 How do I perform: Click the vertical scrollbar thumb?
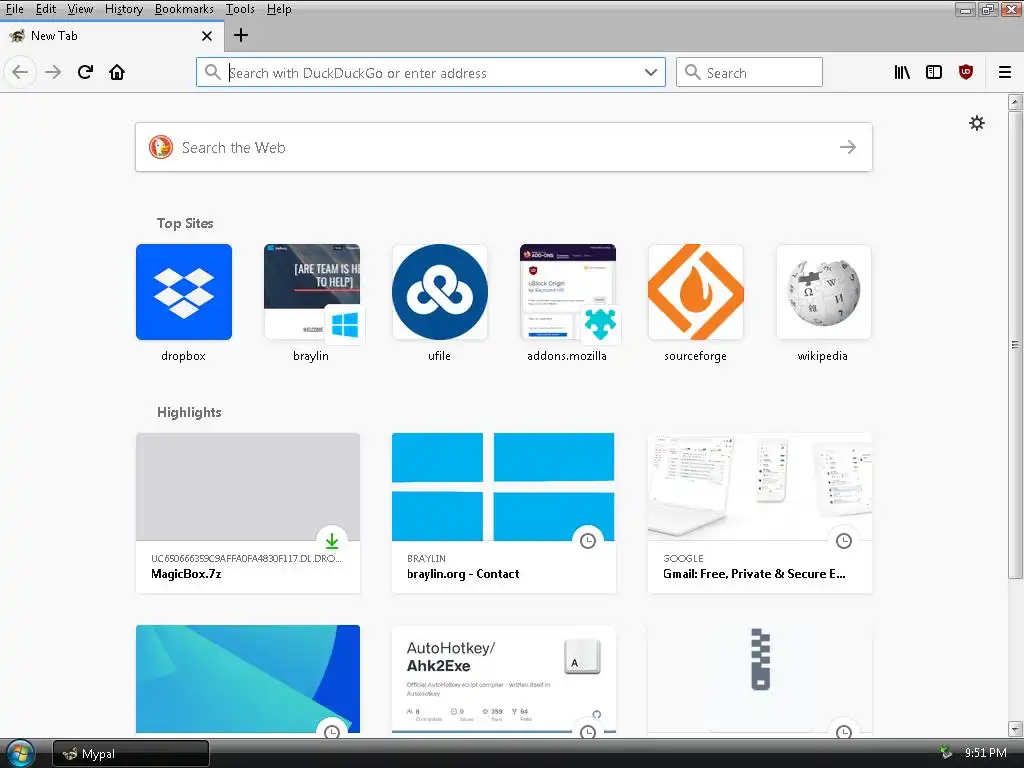[1014, 344]
